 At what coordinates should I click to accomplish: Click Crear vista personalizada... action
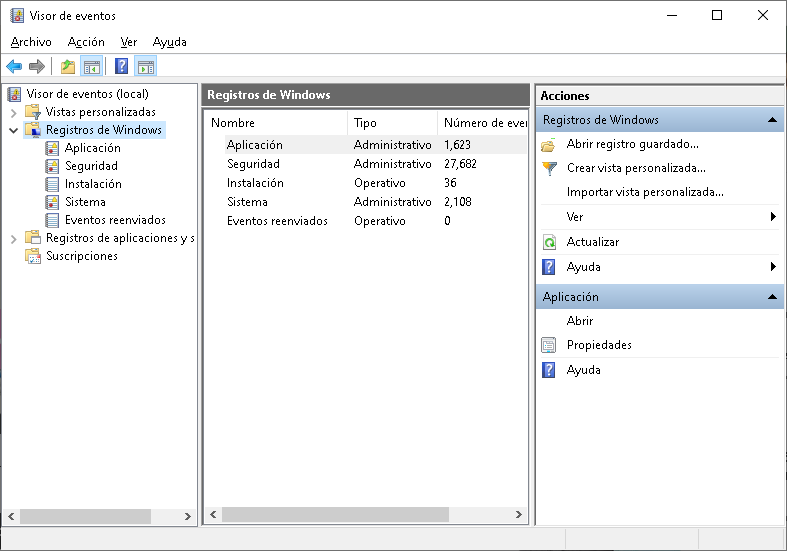636,168
